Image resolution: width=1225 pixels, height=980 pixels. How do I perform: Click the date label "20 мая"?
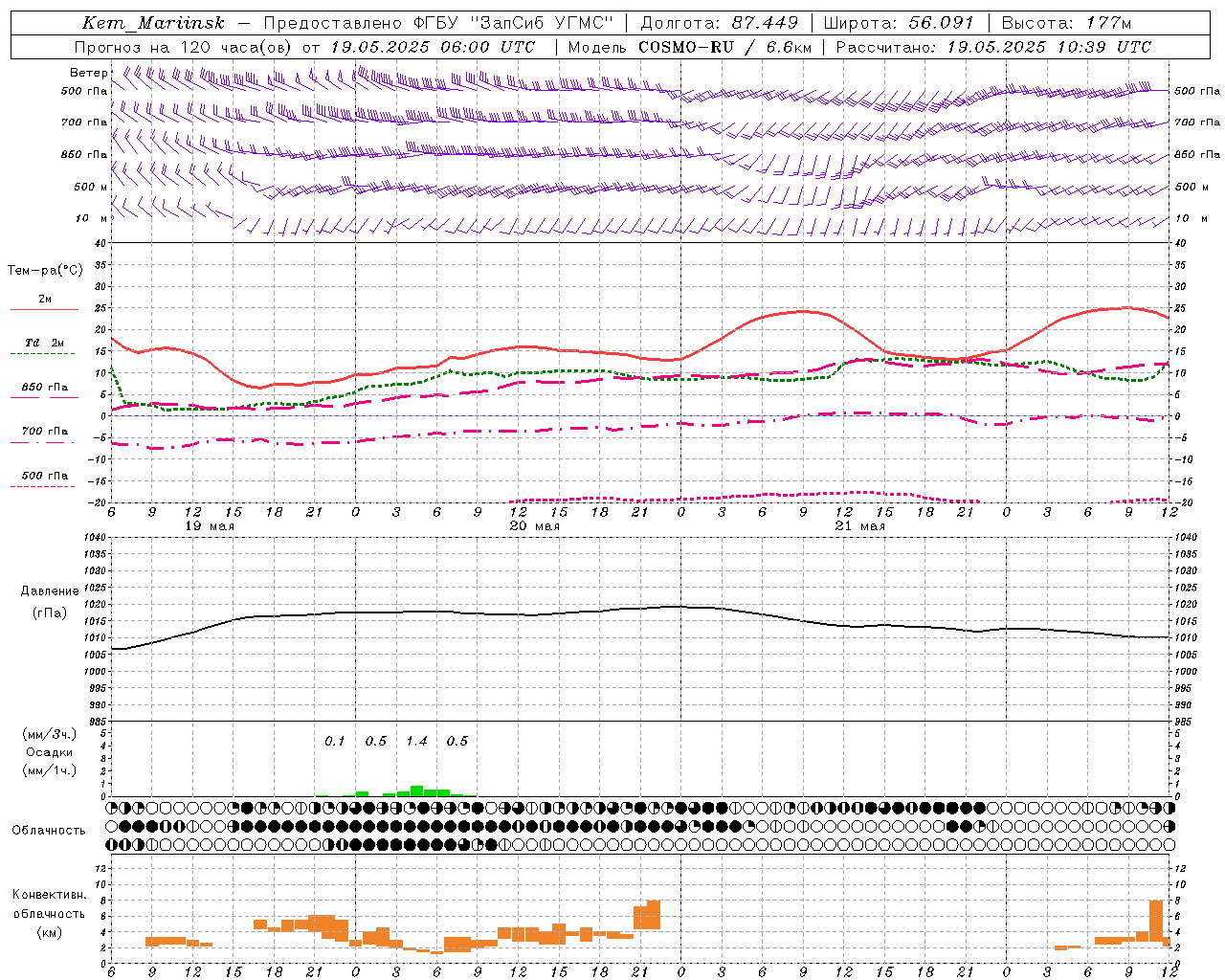point(534,526)
